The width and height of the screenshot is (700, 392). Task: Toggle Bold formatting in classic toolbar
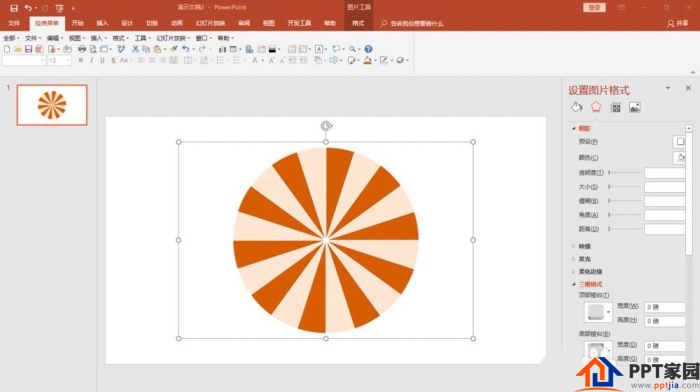tap(81, 60)
